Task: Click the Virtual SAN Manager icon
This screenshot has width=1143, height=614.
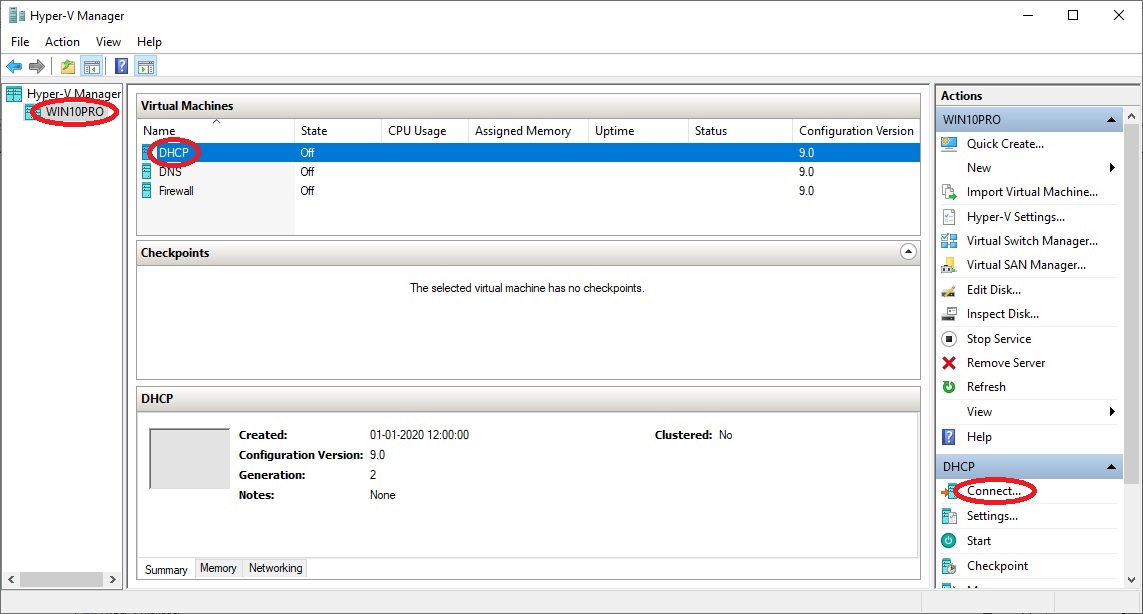Action: (949, 265)
